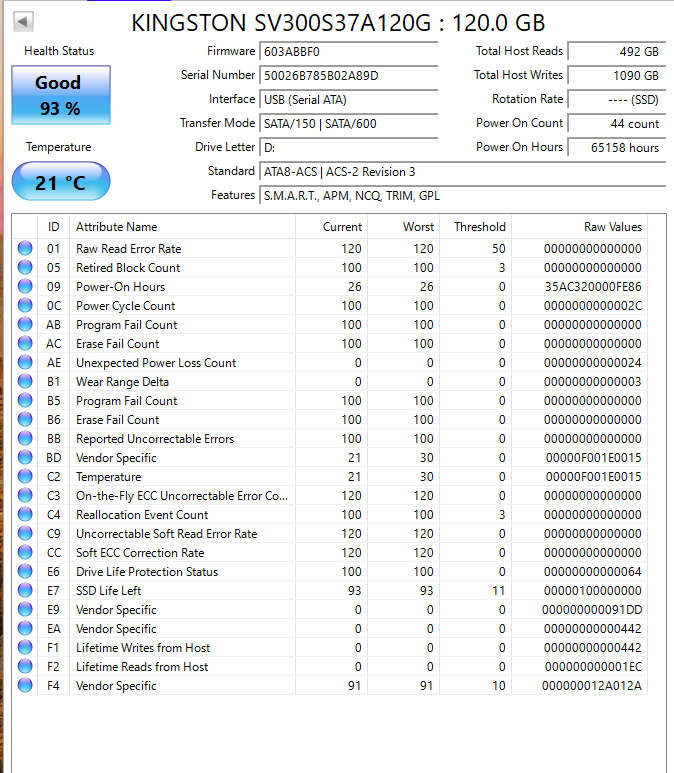Click the Current column header

(331, 227)
